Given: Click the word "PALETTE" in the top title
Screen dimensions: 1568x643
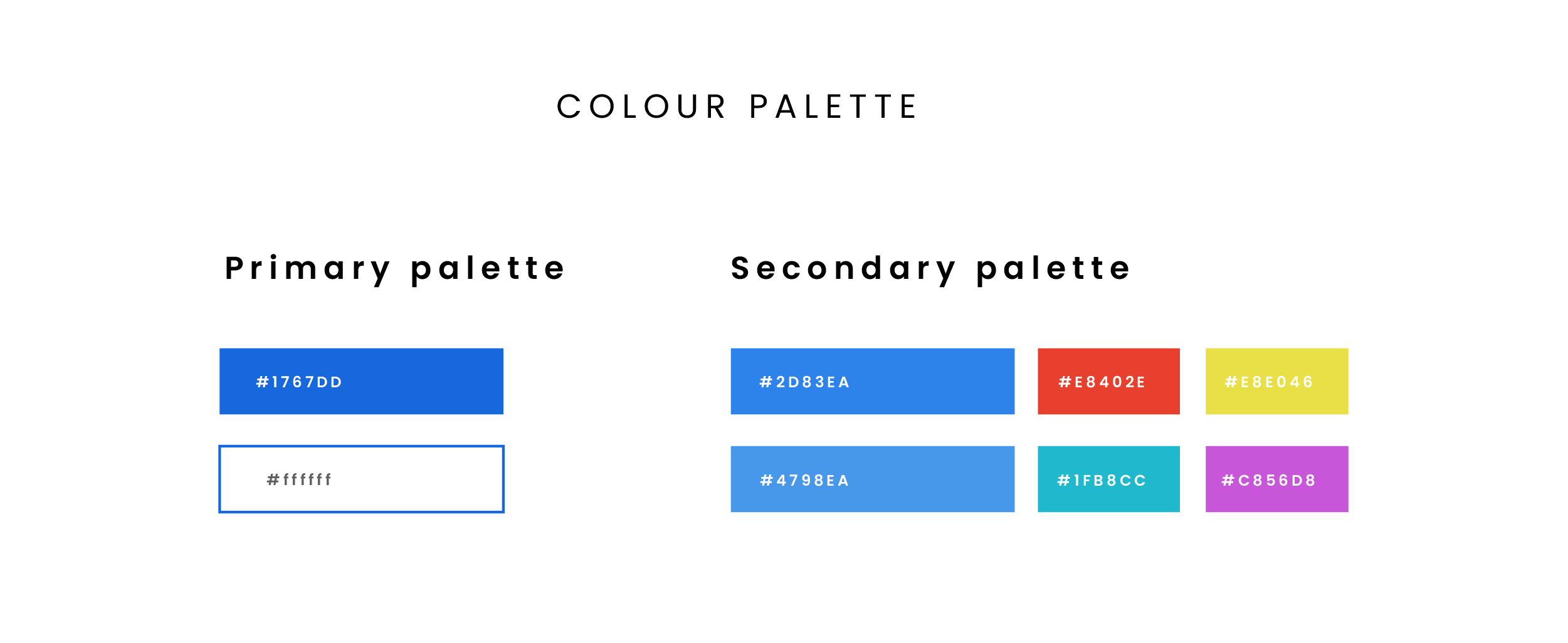Looking at the screenshot, I should [833, 107].
